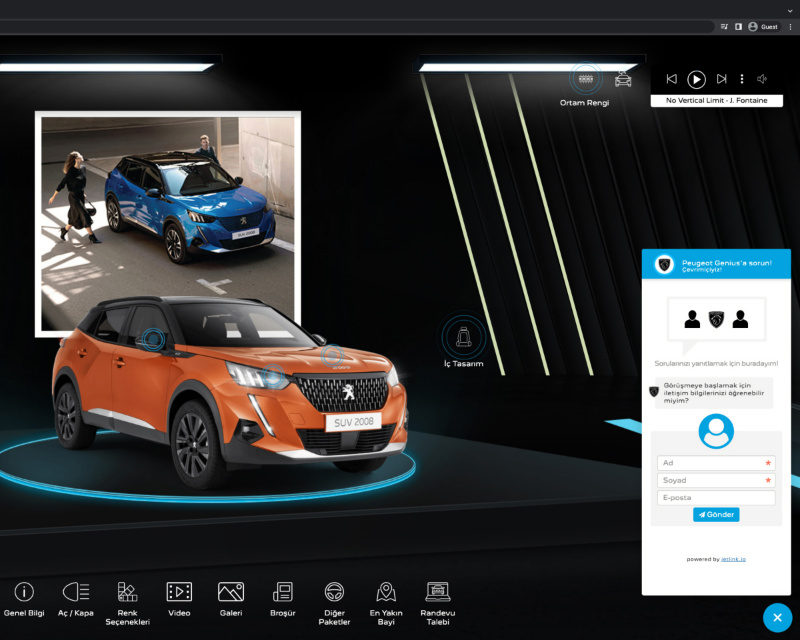Open İç Tasarım interior seat hotspot
This screenshot has width=800, height=640.
pos(463,337)
